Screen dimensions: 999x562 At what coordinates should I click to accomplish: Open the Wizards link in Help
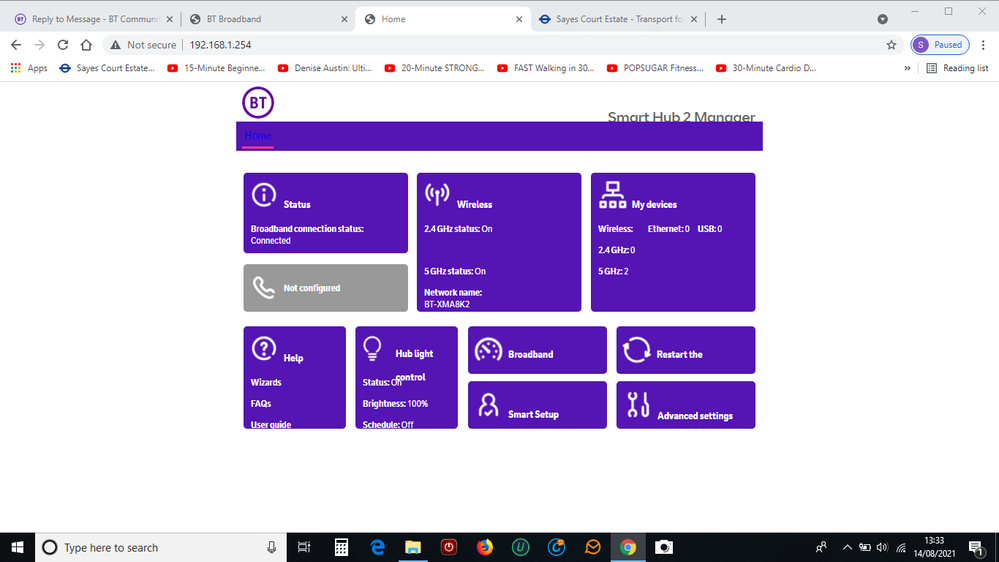point(266,382)
